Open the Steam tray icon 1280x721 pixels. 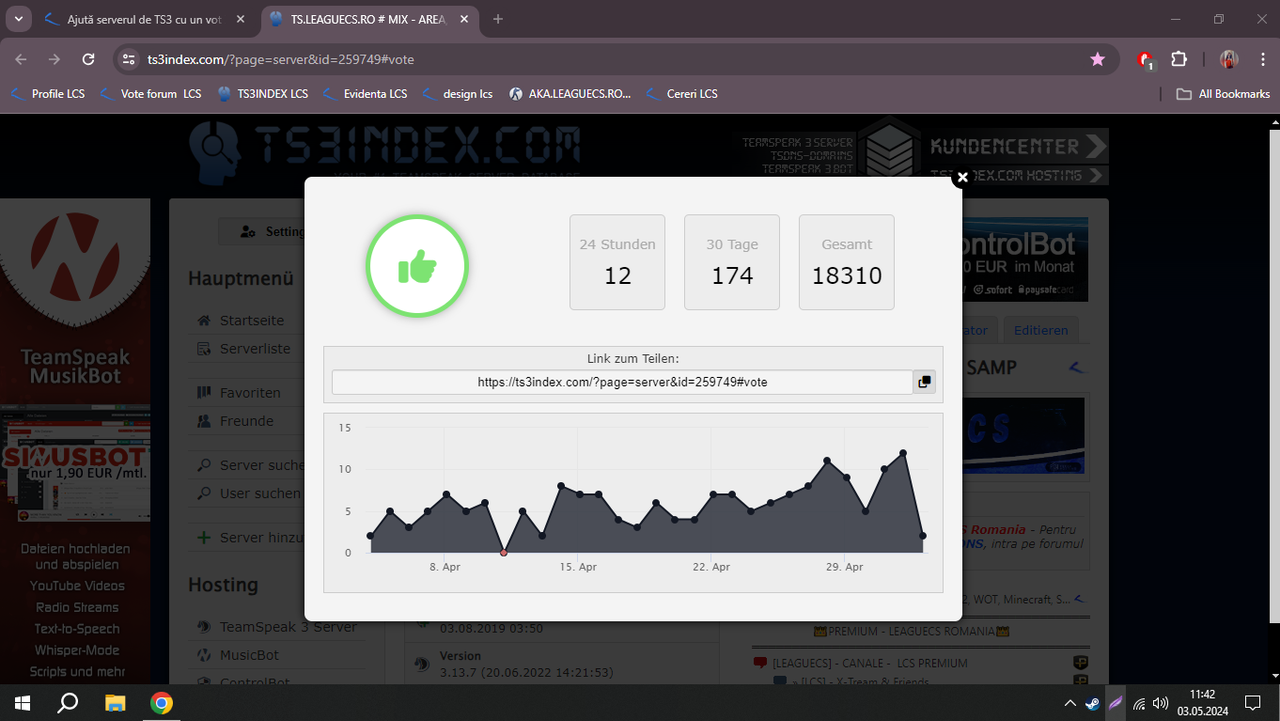[x=1093, y=703]
